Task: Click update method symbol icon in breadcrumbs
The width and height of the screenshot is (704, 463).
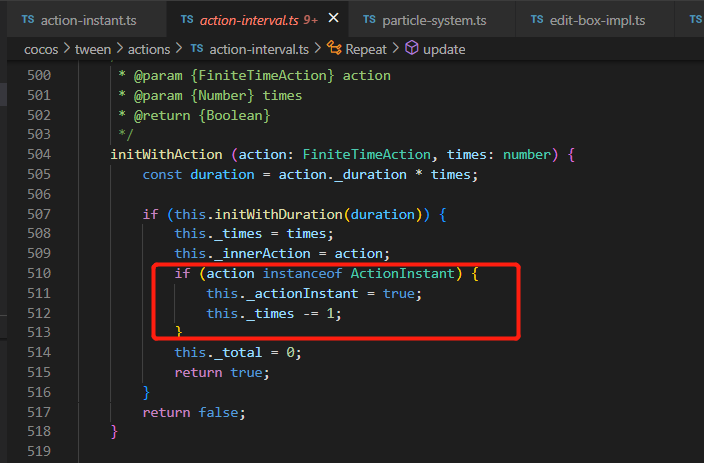Action: [412, 48]
